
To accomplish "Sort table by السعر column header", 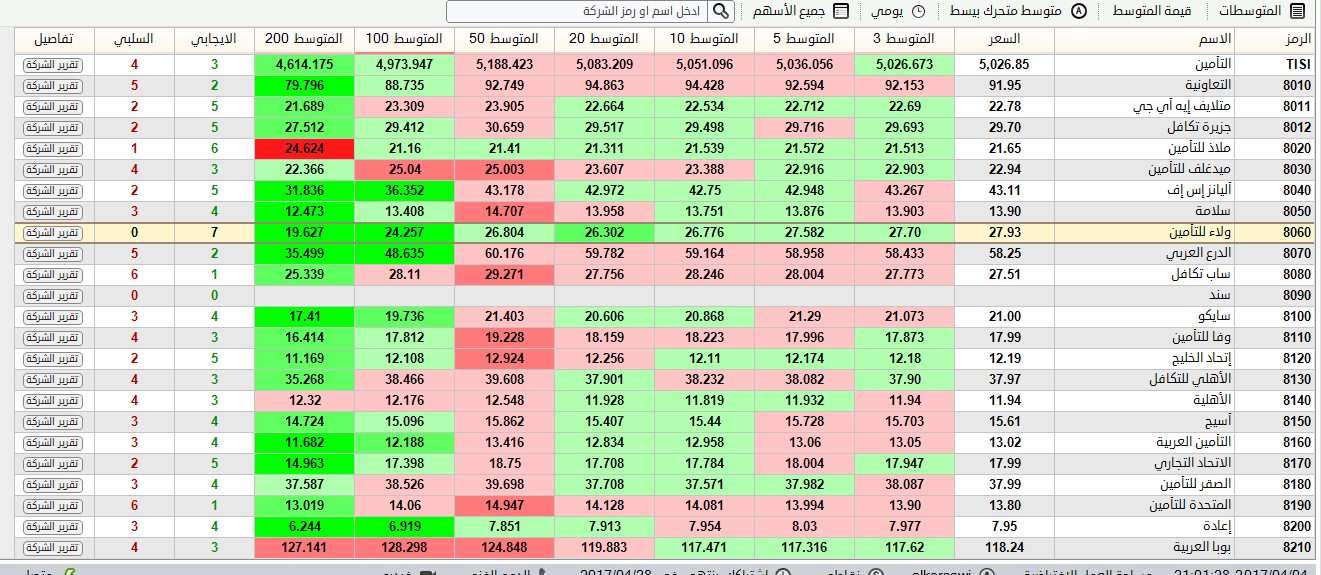I will click(1004, 39).
